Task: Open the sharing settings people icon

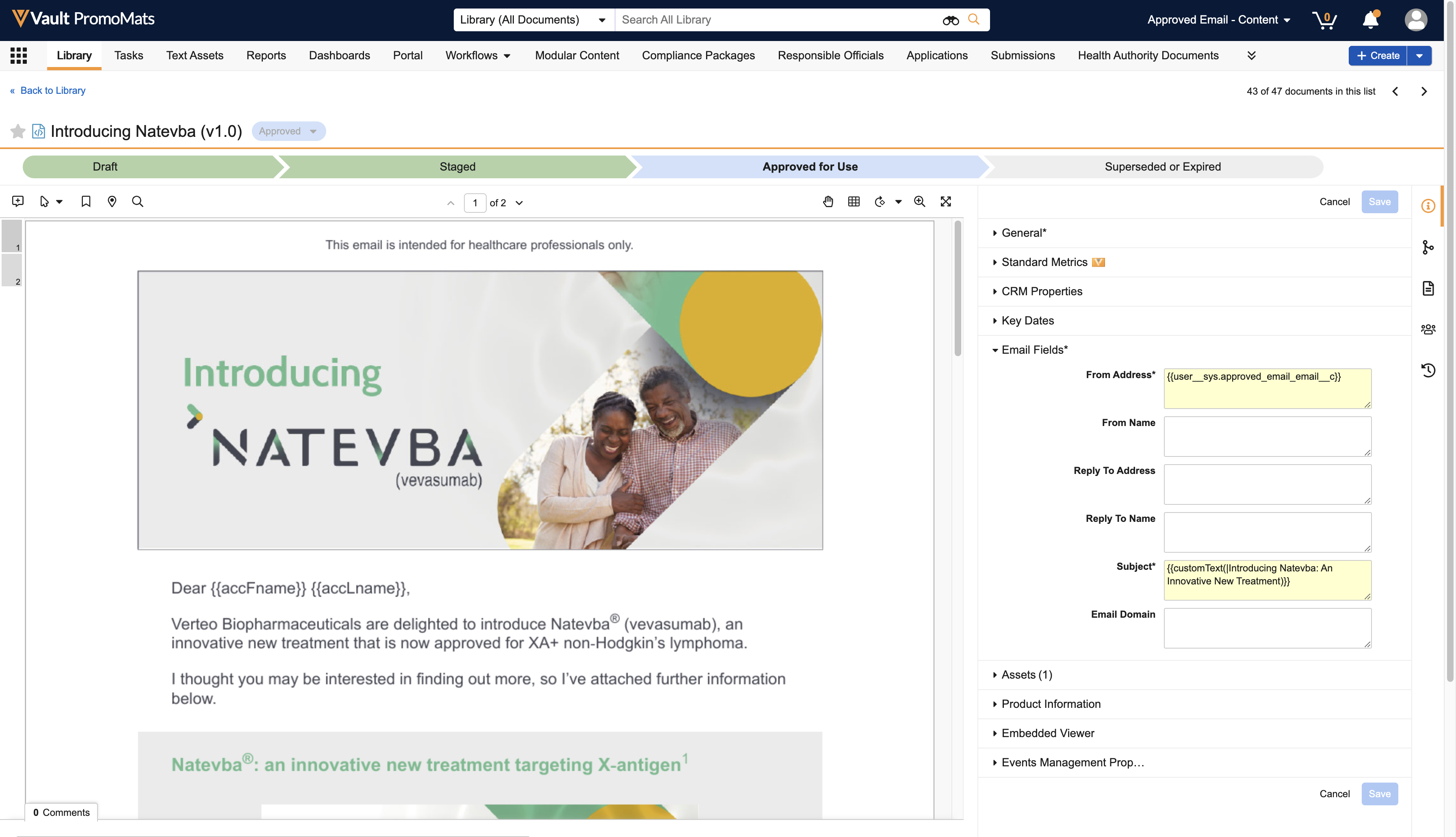Action: pos(1428,329)
